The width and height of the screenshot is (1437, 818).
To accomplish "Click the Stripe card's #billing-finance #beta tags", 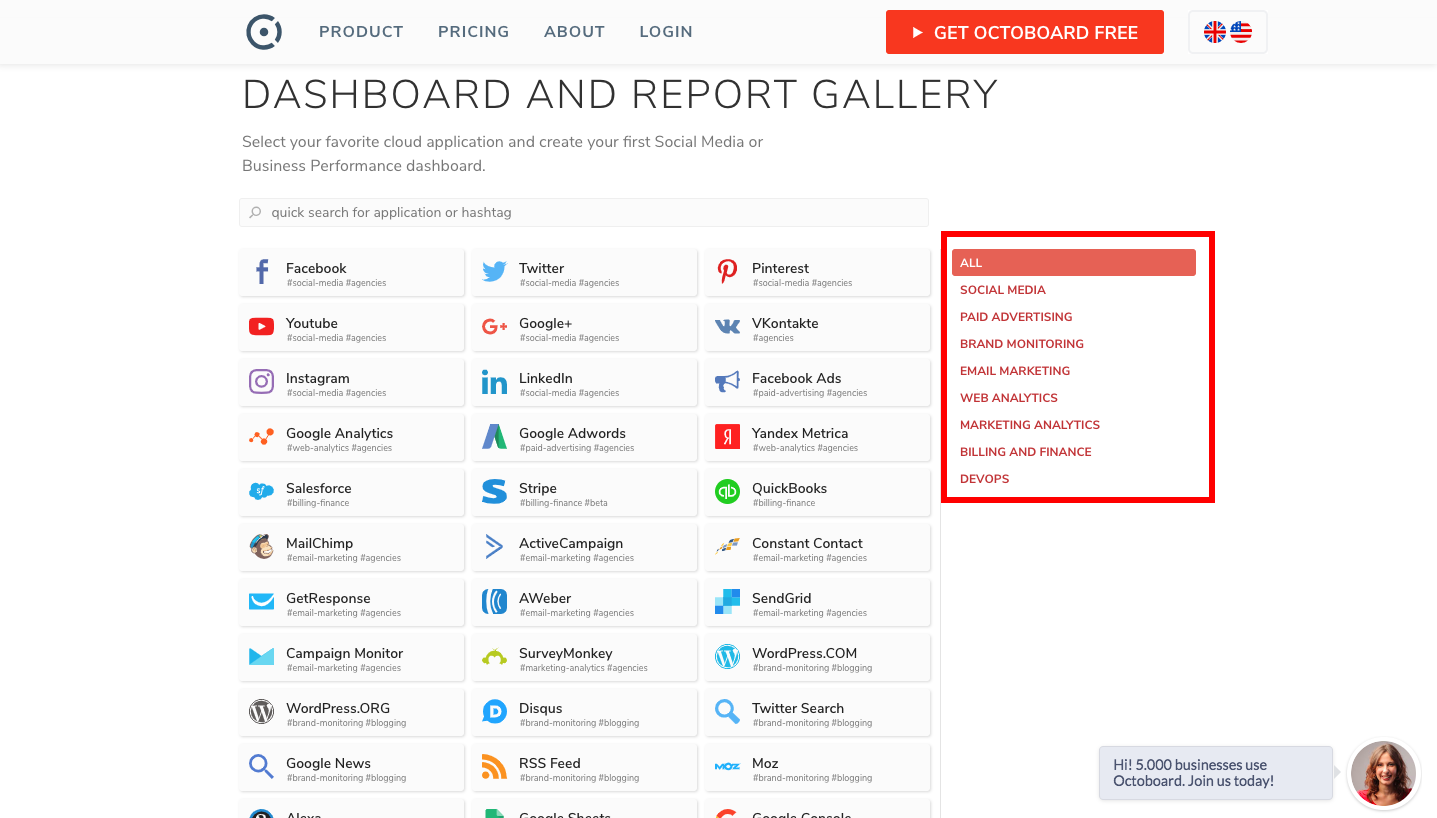I will (563, 503).
